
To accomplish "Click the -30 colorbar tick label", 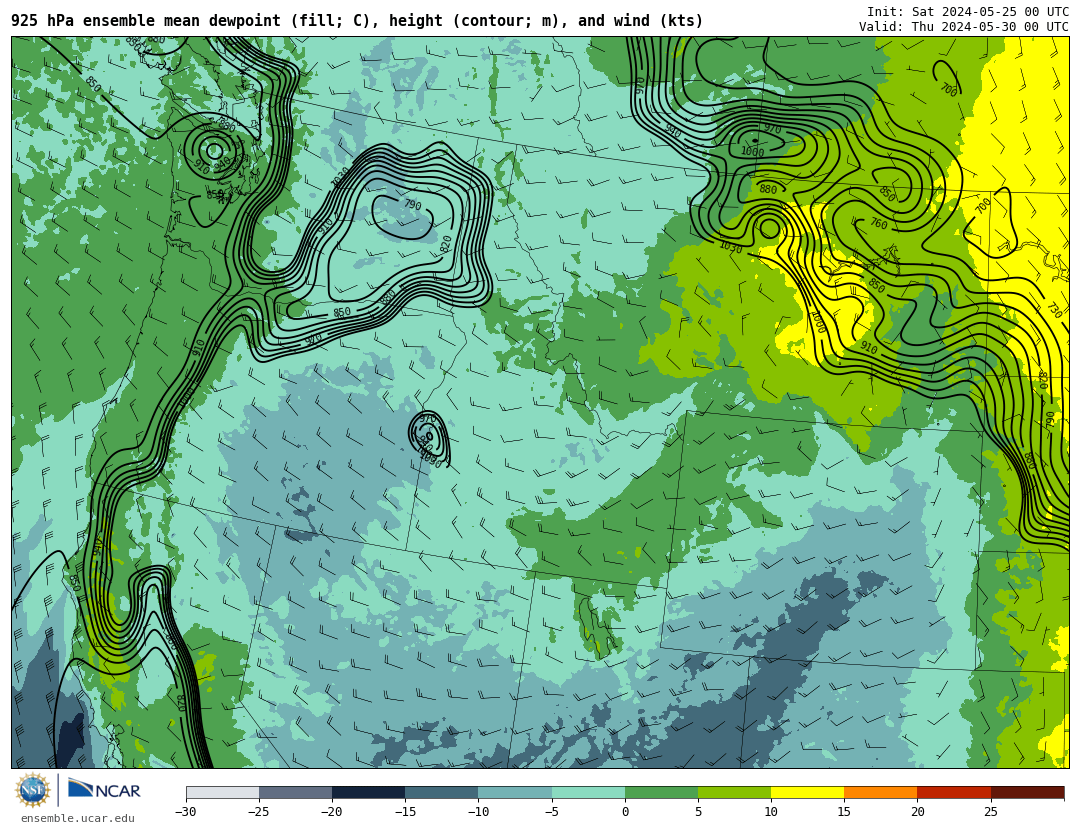I will (x=186, y=812).
